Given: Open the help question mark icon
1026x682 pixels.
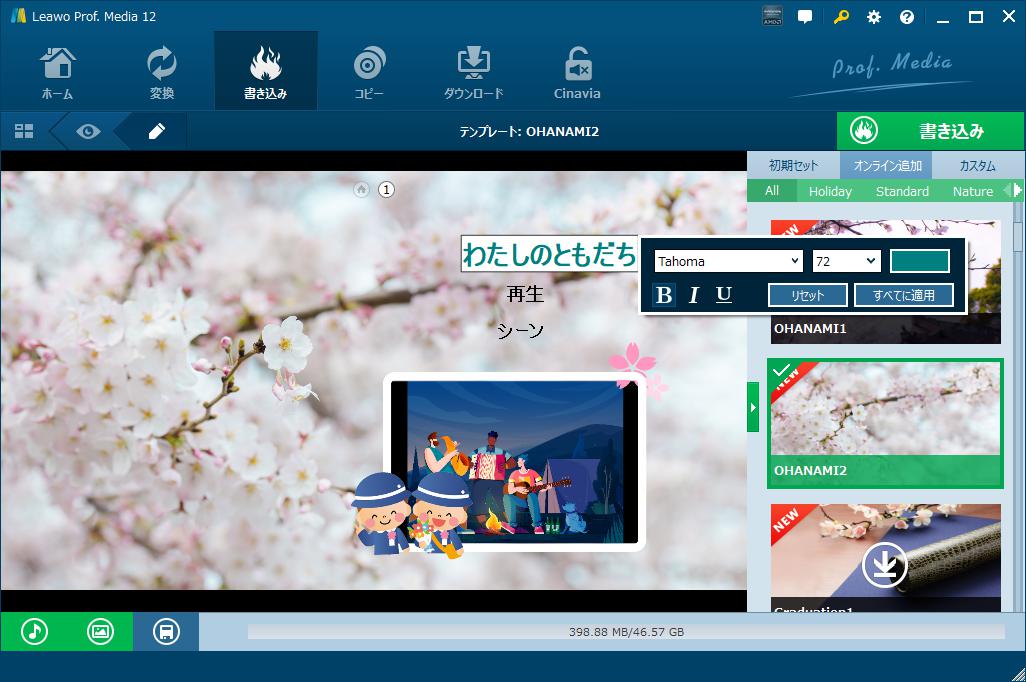Looking at the screenshot, I should click(x=907, y=17).
